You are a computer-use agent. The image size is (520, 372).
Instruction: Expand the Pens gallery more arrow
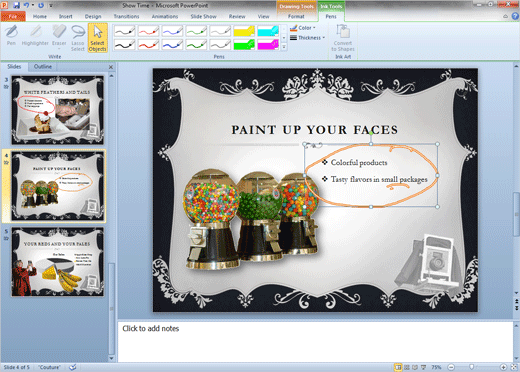point(284,47)
